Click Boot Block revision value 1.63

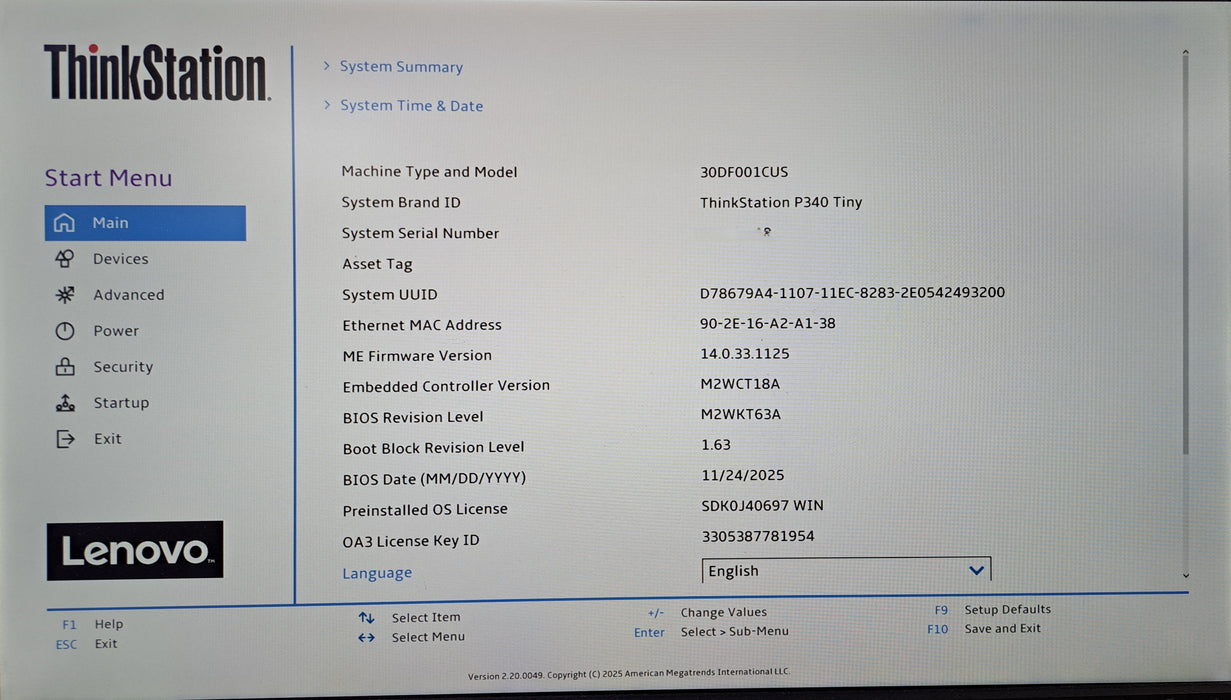(x=716, y=445)
